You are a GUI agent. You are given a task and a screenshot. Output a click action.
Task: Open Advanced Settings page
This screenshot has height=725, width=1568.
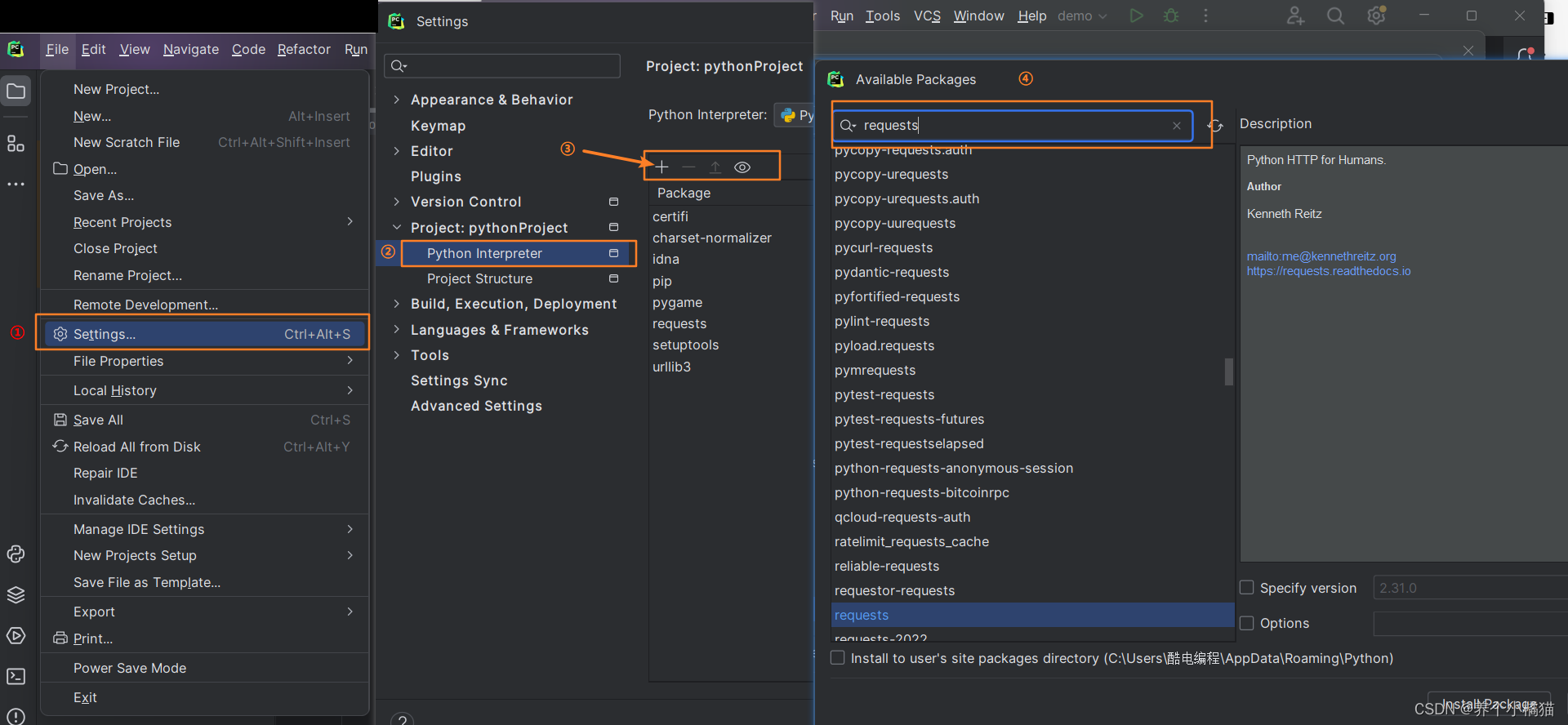[476, 406]
